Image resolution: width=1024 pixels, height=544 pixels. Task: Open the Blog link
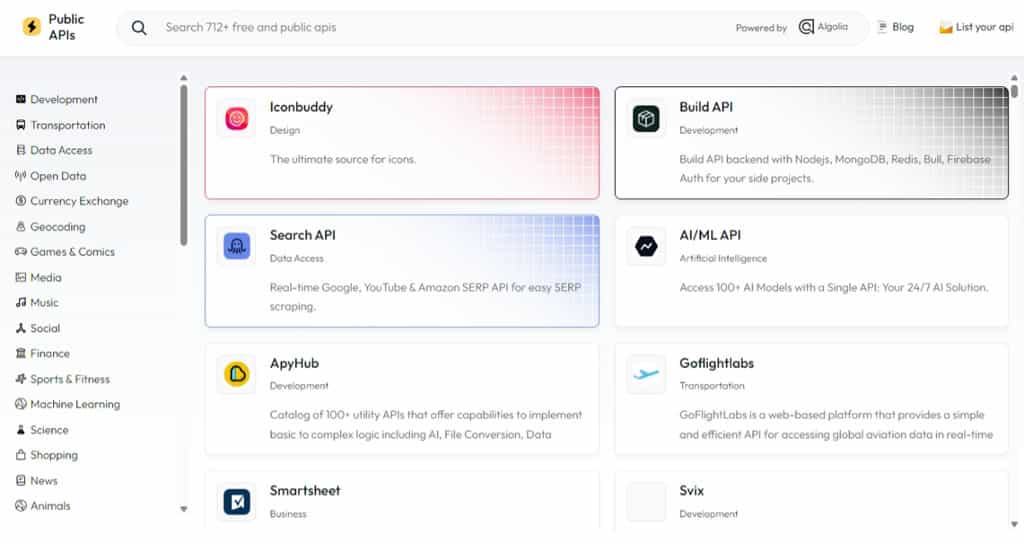(x=896, y=27)
